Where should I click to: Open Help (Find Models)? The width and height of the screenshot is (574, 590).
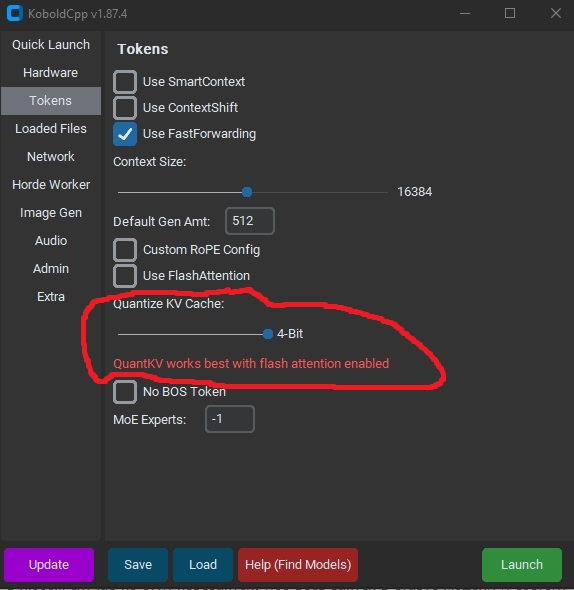(298, 565)
